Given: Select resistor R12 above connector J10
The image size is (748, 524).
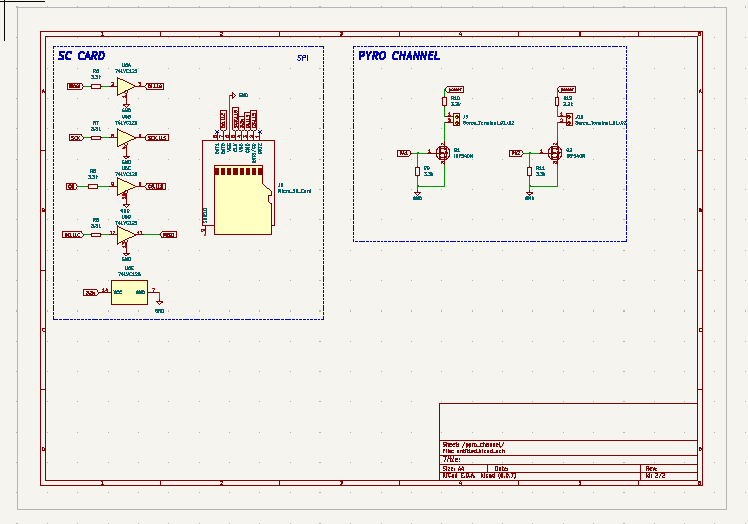Looking at the screenshot, I should tap(557, 101).
